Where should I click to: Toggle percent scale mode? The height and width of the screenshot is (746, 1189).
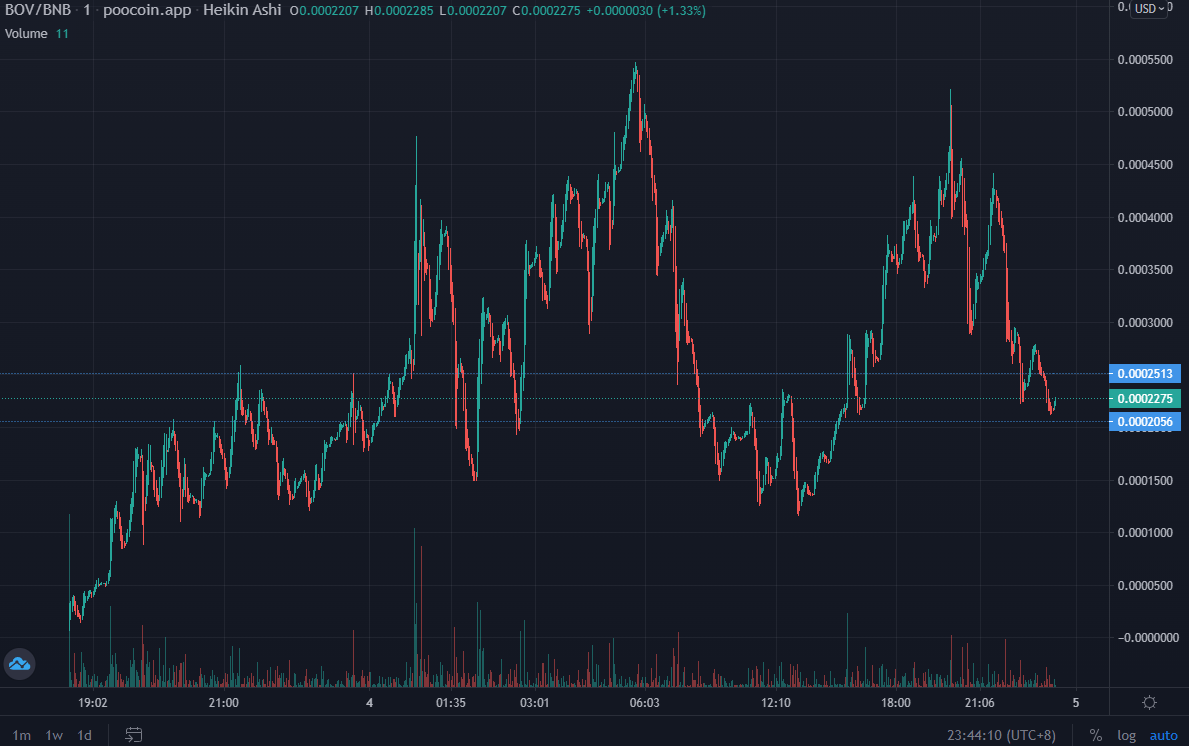[1095, 735]
